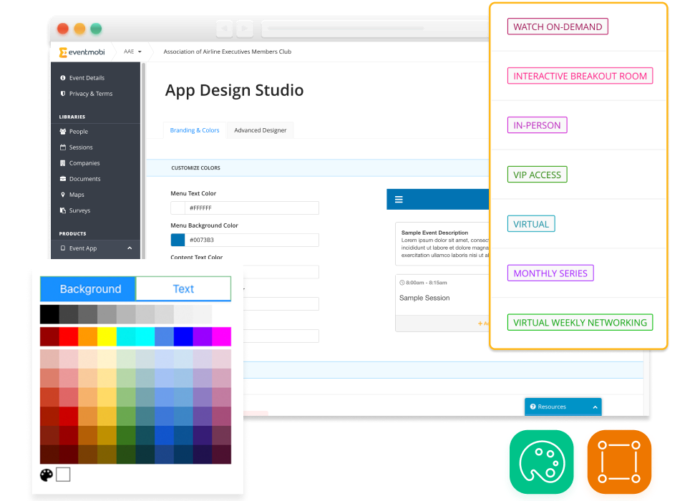Pick the bright red swatch
Screen dimensions: 700x501
pyautogui.click(x=69, y=337)
